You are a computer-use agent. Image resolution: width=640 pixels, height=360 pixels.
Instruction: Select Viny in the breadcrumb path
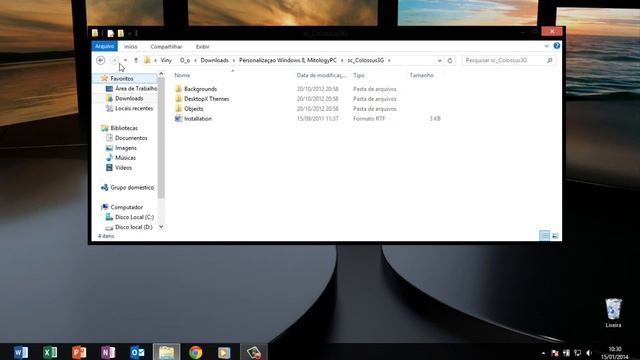pos(166,60)
